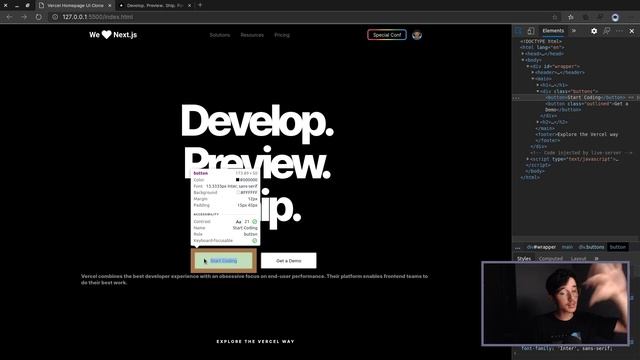
Task: Click the Vercel description paragraph
Action: [x=254, y=279]
